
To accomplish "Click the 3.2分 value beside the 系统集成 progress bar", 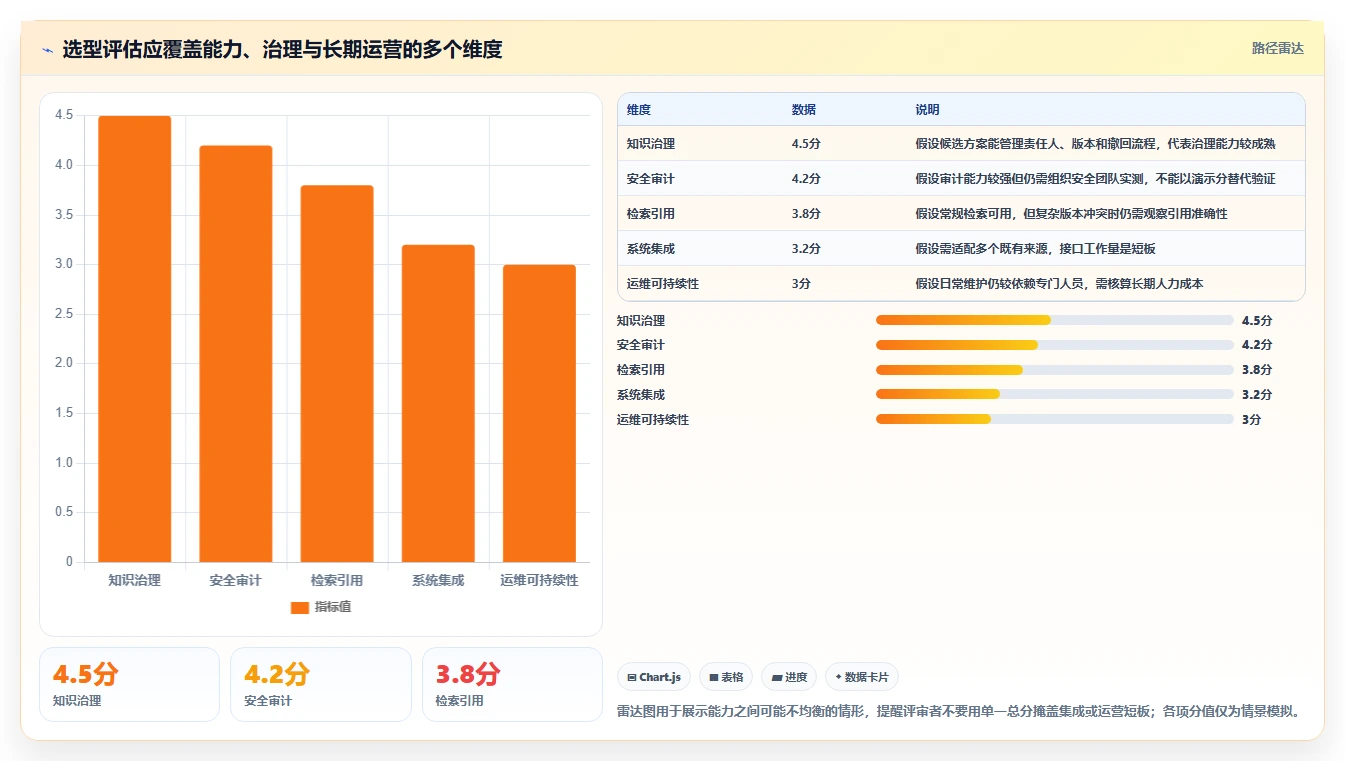I will (1257, 395).
